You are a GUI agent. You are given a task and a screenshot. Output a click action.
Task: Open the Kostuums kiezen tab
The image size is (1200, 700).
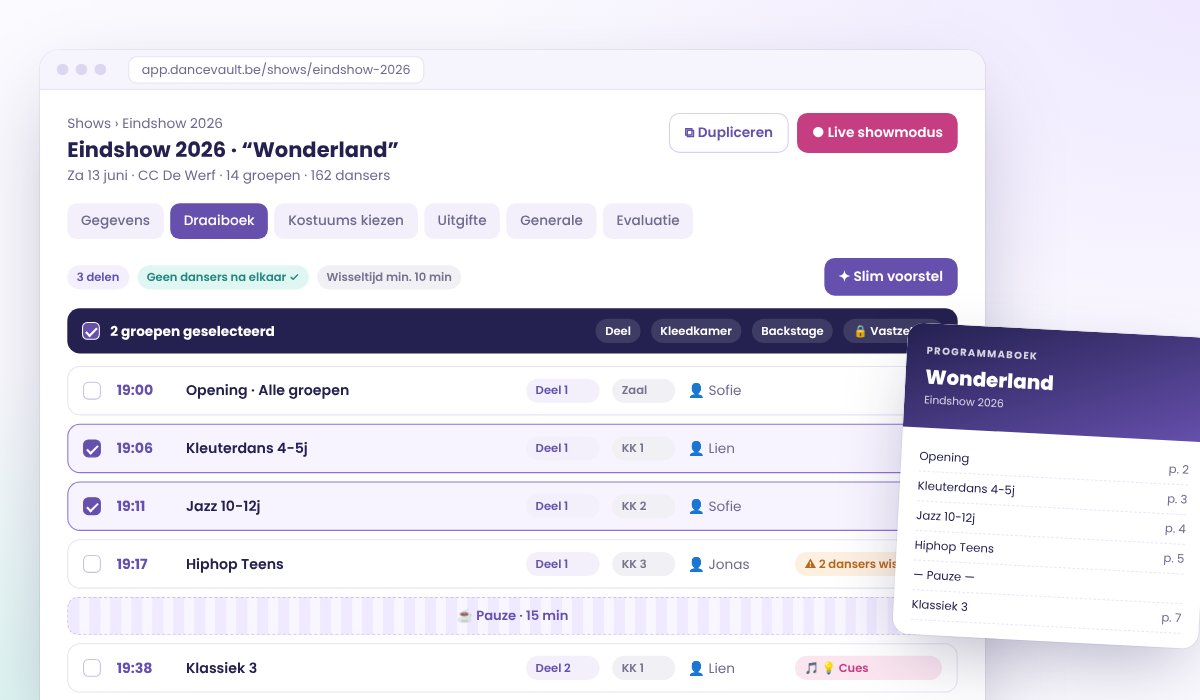(x=346, y=221)
